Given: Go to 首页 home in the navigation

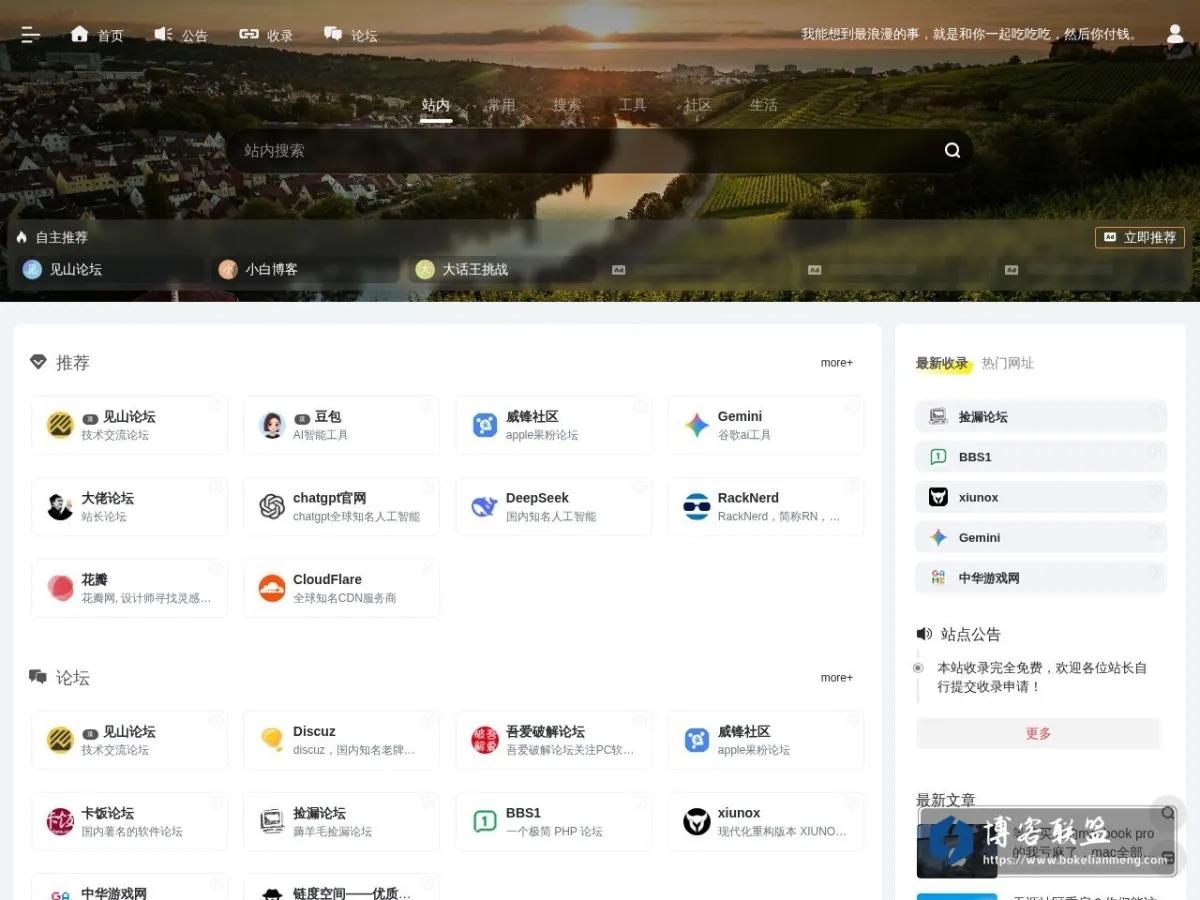Looking at the screenshot, I should [x=97, y=35].
